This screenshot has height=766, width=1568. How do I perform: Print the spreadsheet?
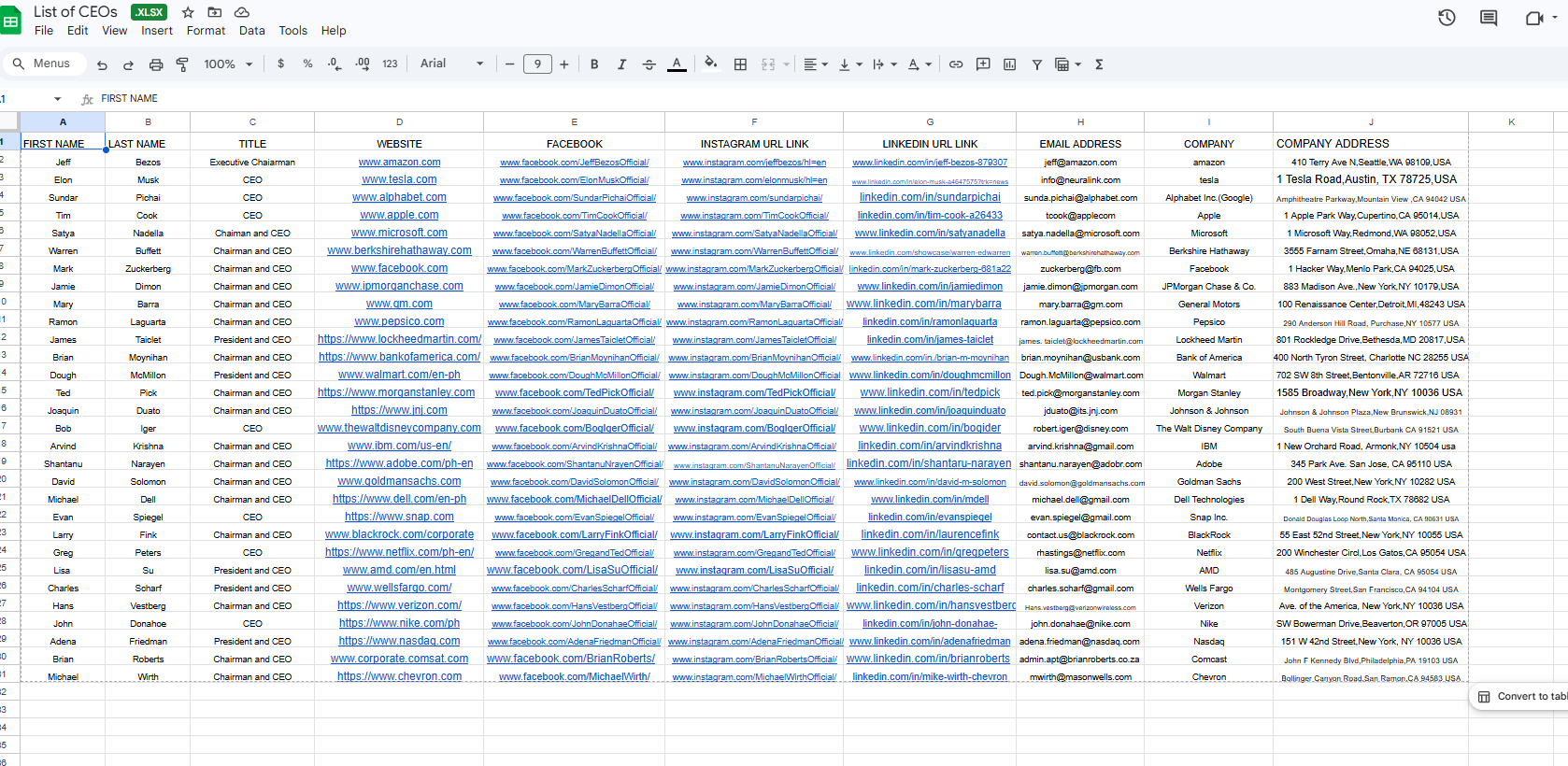[156, 64]
